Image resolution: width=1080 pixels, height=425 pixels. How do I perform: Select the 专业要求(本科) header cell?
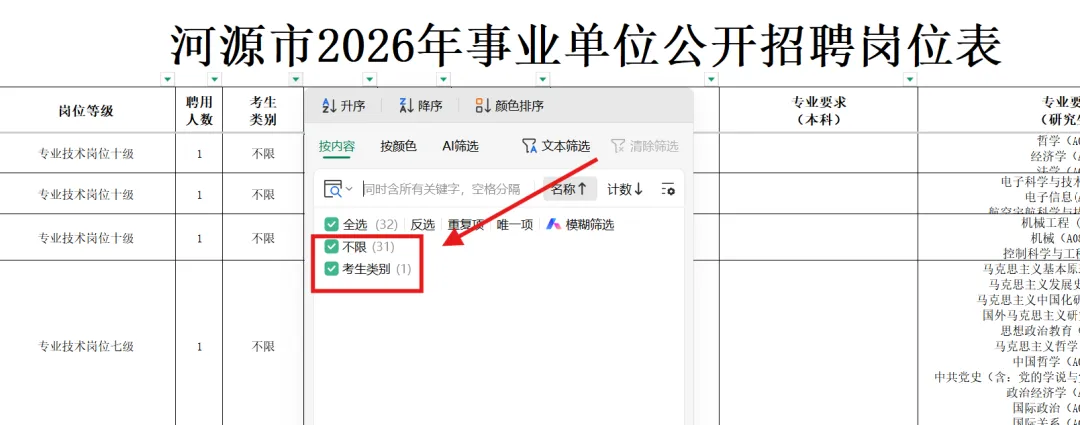(x=818, y=110)
